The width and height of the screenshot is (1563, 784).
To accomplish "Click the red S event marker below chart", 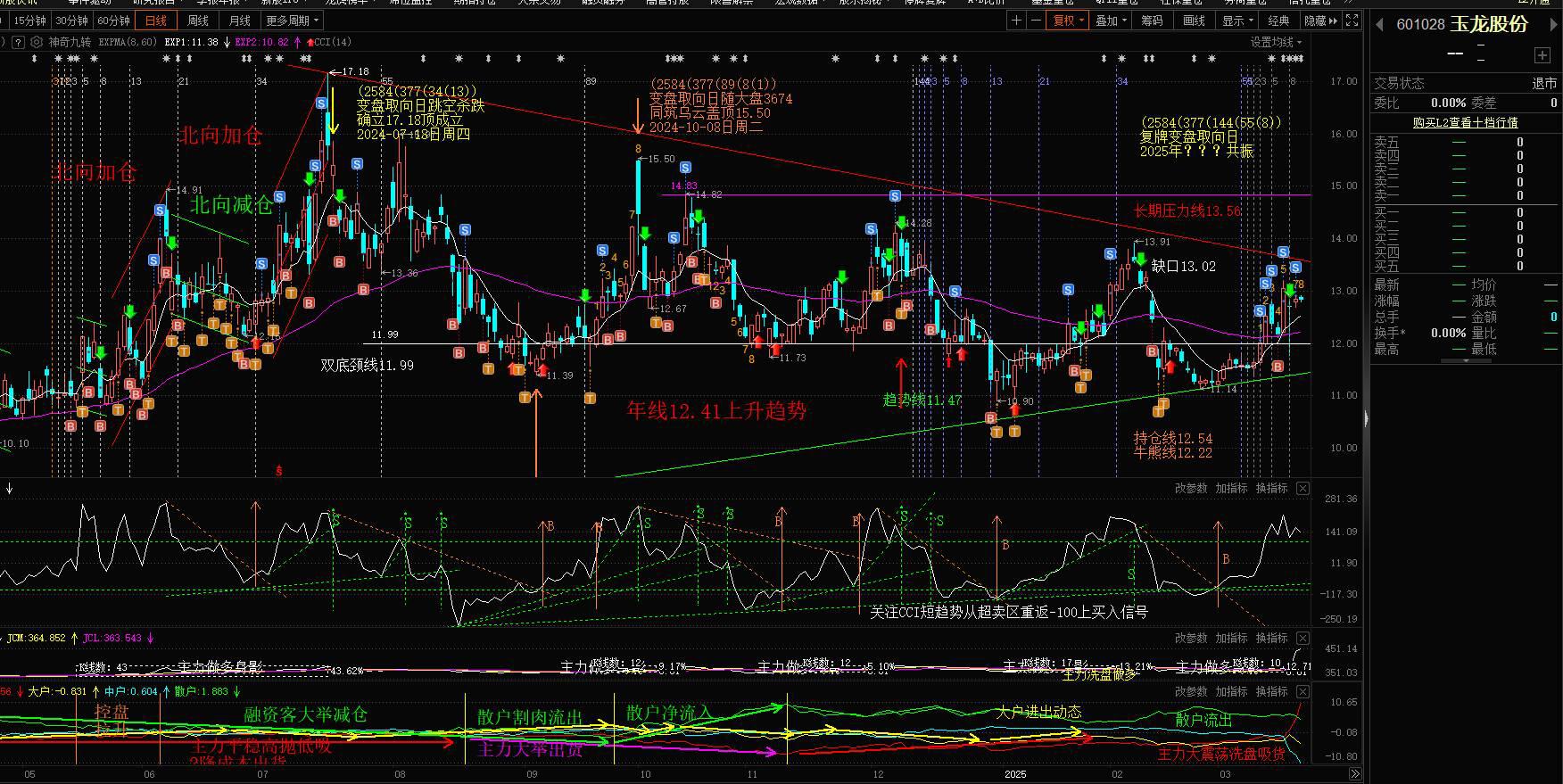I will coord(279,469).
